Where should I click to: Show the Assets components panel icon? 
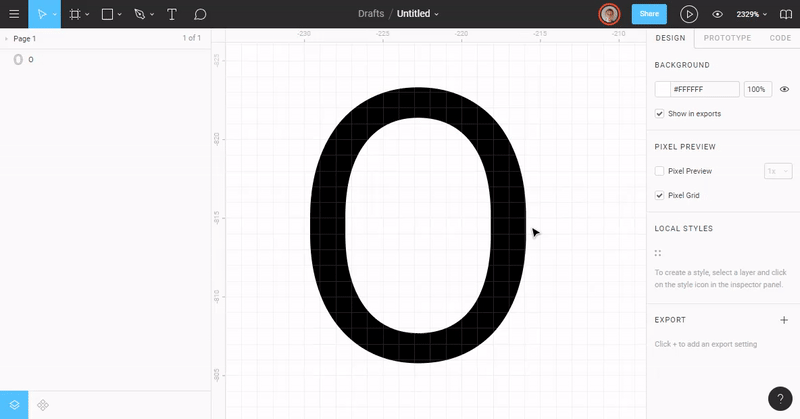pyautogui.click(x=43, y=405)
